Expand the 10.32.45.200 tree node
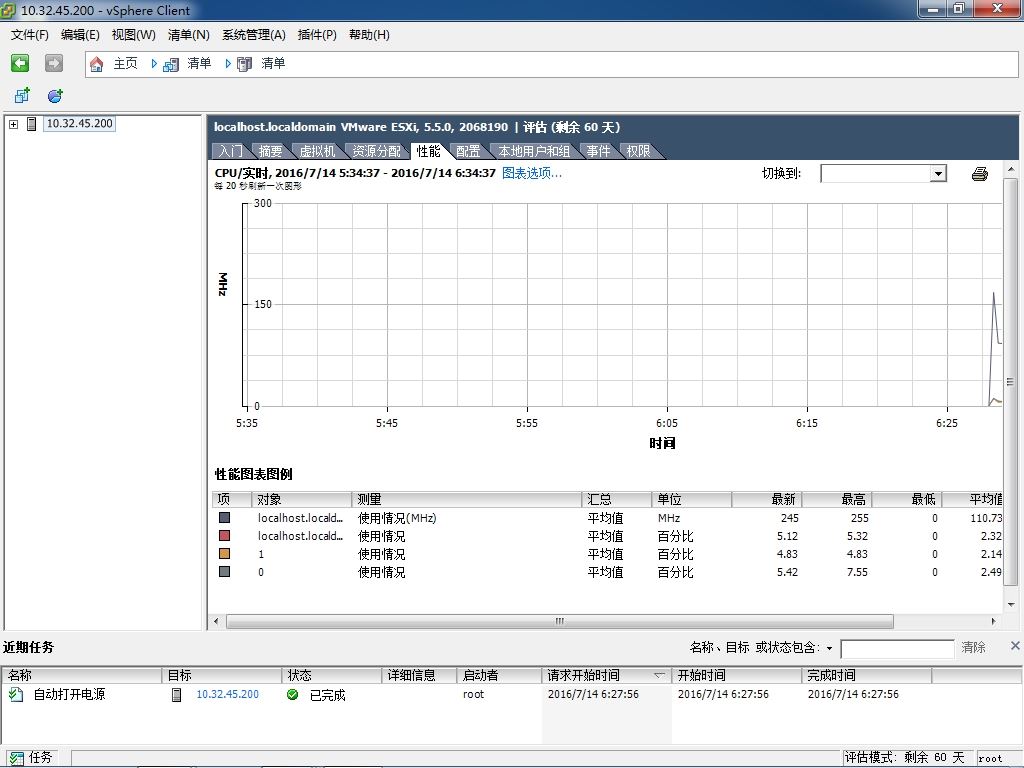The height and width of the screenshot is (768, 1024). coord(13,124)
